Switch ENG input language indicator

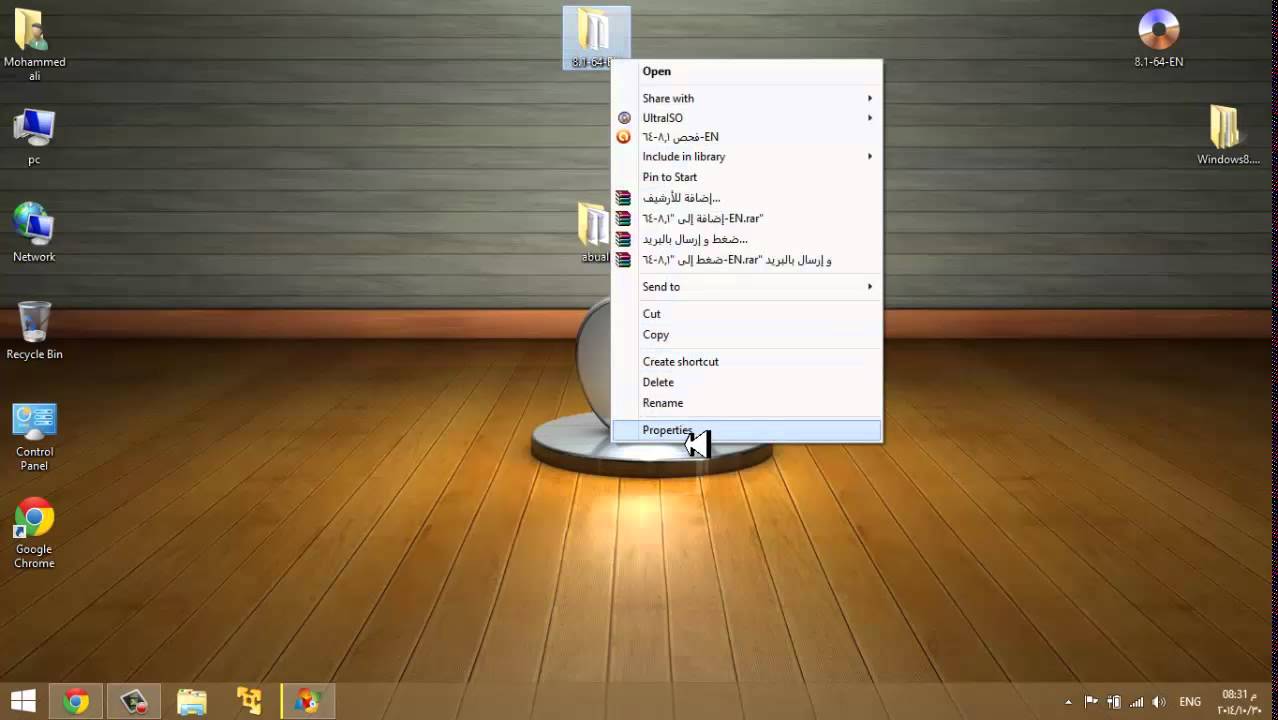1190,702
